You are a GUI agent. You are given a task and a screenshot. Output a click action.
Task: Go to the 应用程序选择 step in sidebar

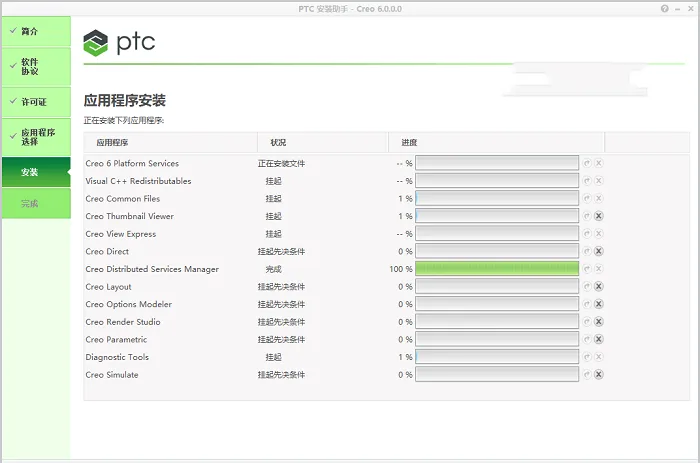36,137
